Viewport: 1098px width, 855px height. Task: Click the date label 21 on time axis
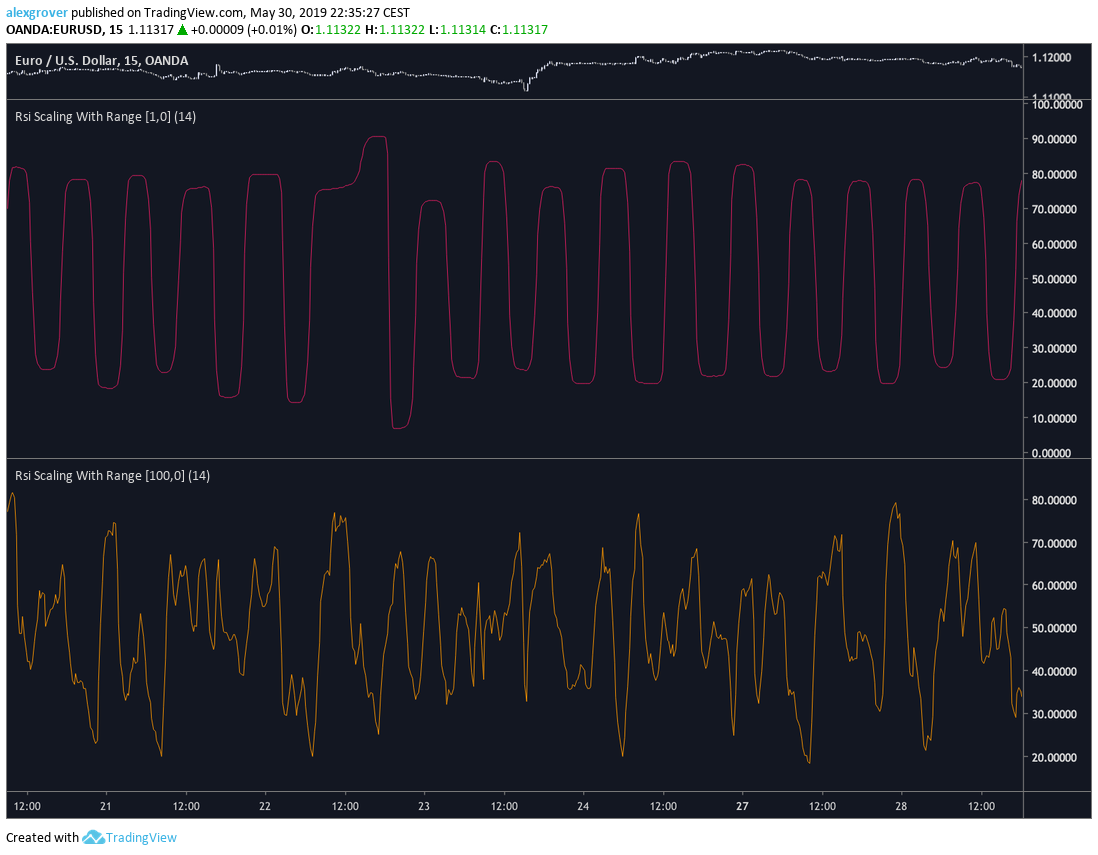click(106, 806)
